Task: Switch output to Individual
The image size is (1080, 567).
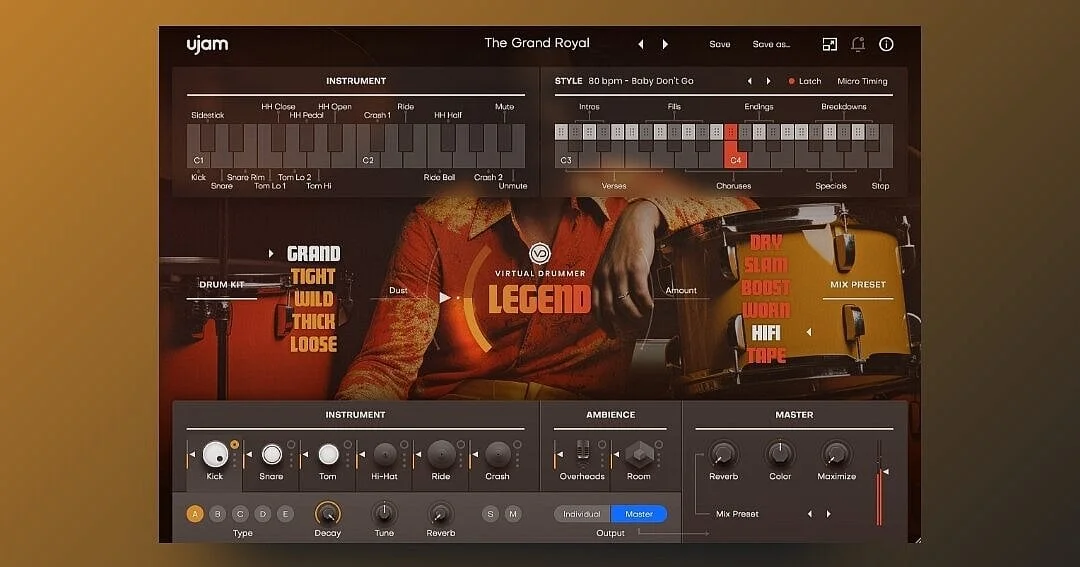Action: tap(582, 514)
